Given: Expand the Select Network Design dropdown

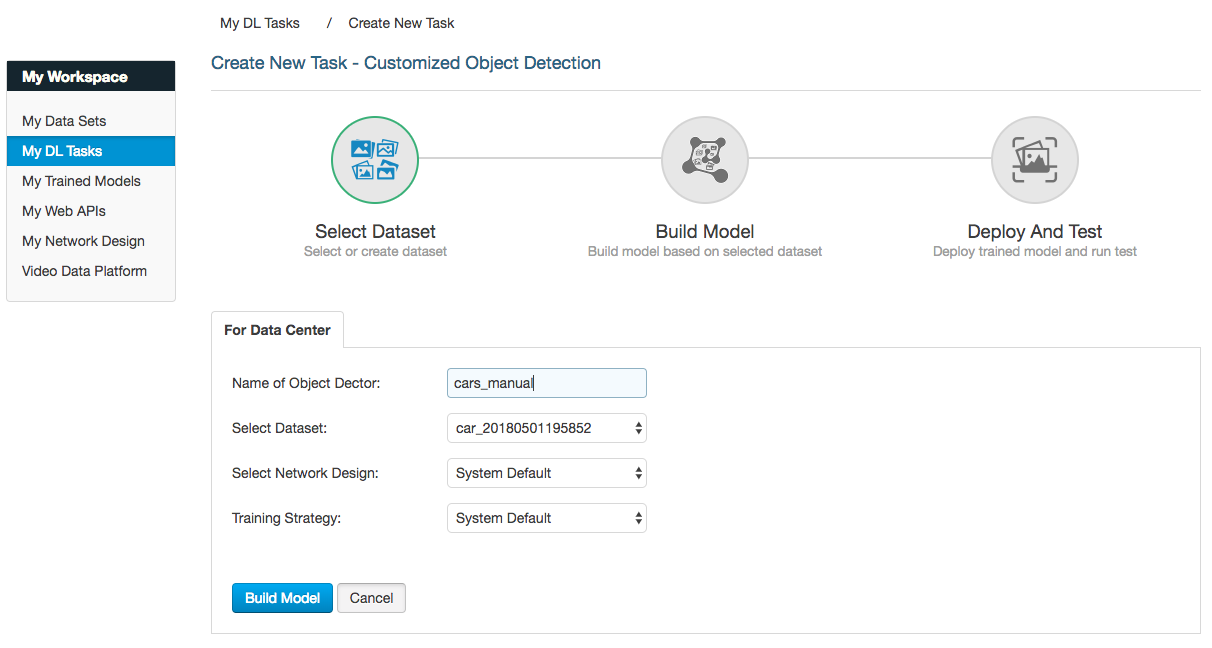Looking at the screenshot, I should (x=546, y=473).
